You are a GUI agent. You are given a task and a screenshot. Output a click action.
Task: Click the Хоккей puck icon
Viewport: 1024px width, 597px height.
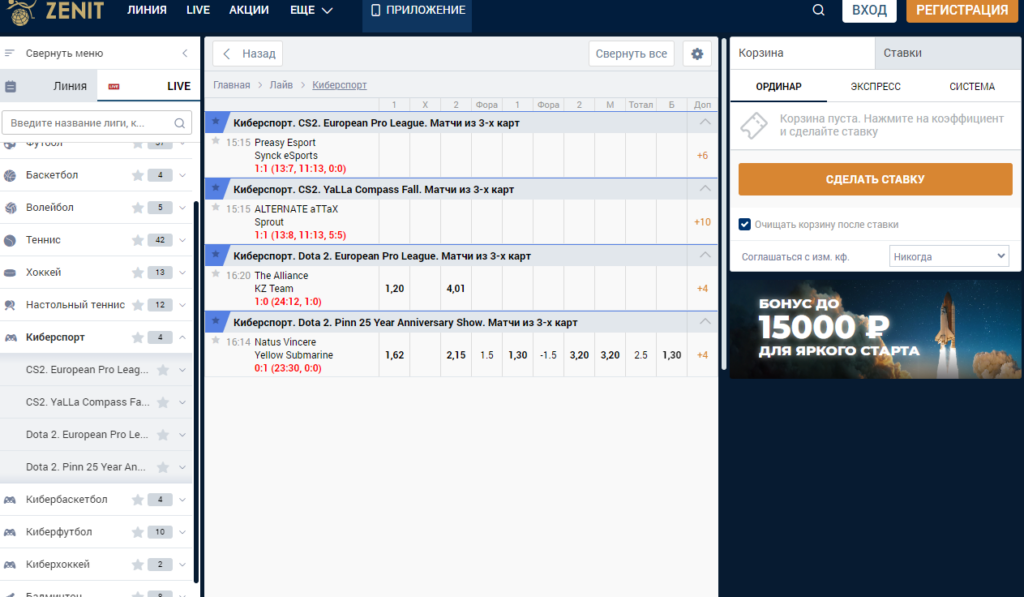(x=10, y=272)
